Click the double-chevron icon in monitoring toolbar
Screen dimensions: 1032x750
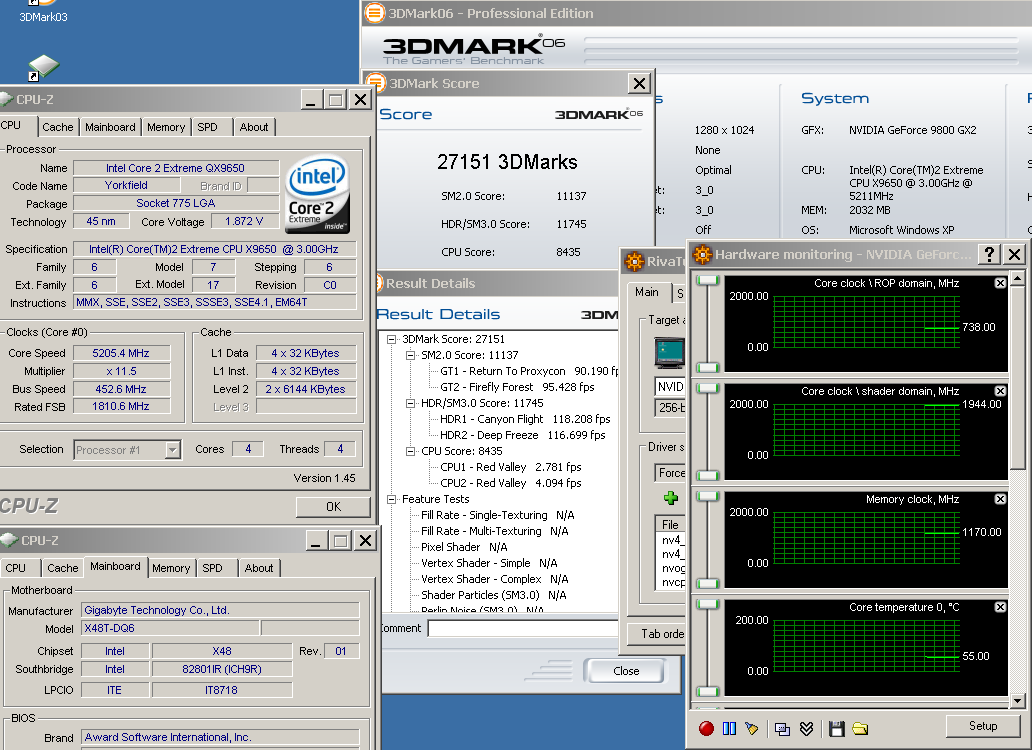coord(806,728)
